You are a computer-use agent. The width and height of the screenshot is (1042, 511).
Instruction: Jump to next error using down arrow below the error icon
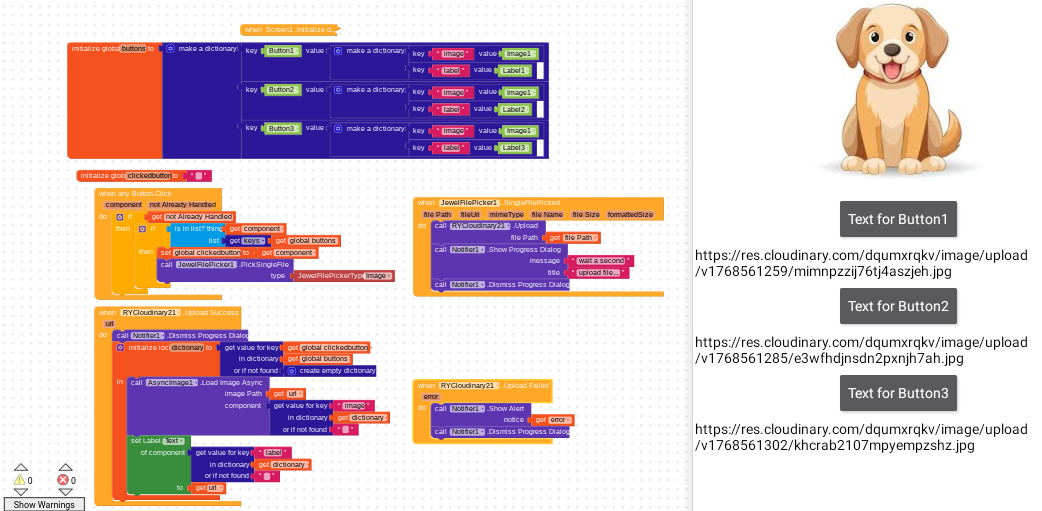[x=64, y=492]
